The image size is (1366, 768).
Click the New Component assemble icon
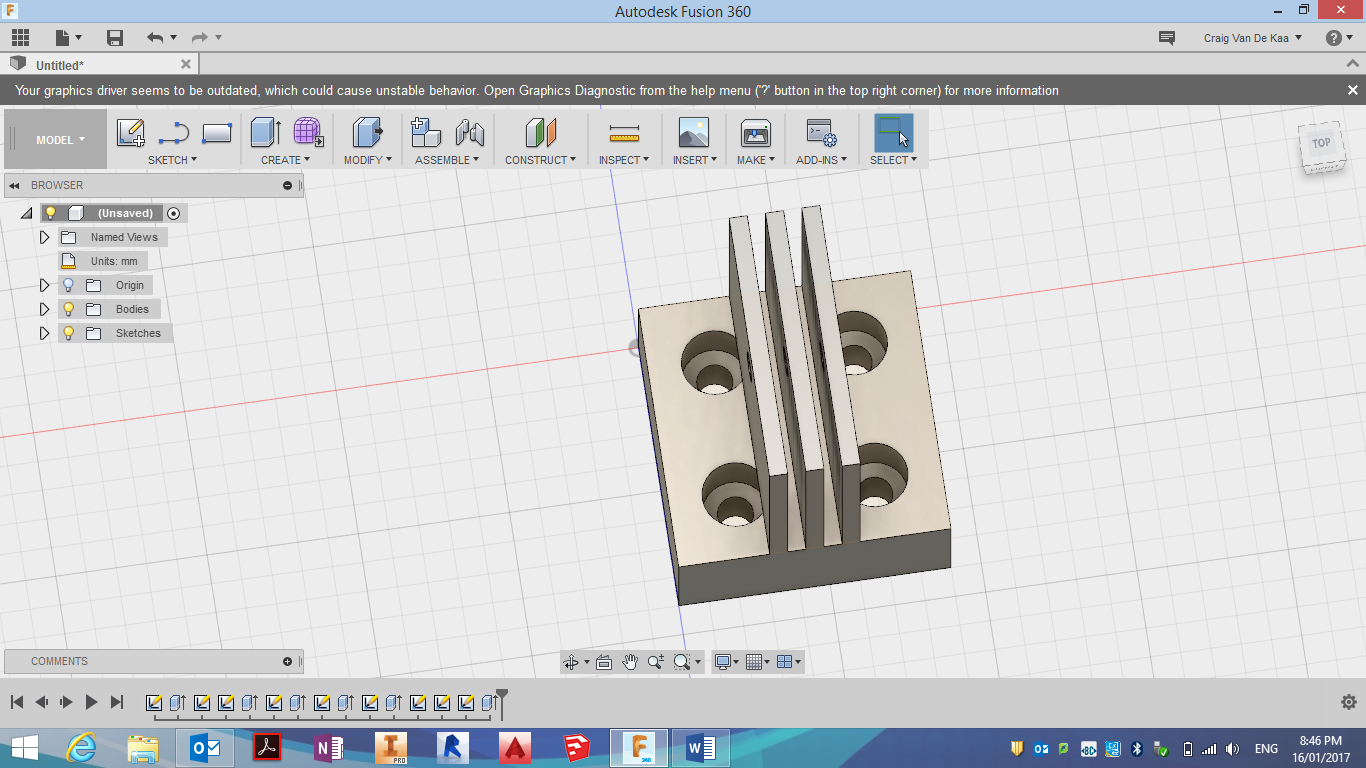[427, 133]
